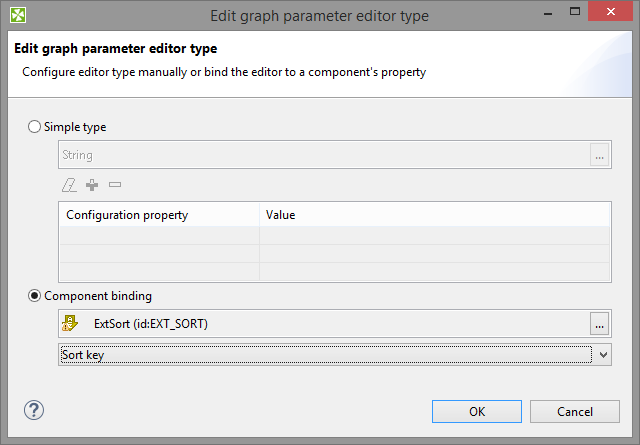Click the browse button beside the ExtSort field
This screenshot has width=640, height=445.
(599, 323)
